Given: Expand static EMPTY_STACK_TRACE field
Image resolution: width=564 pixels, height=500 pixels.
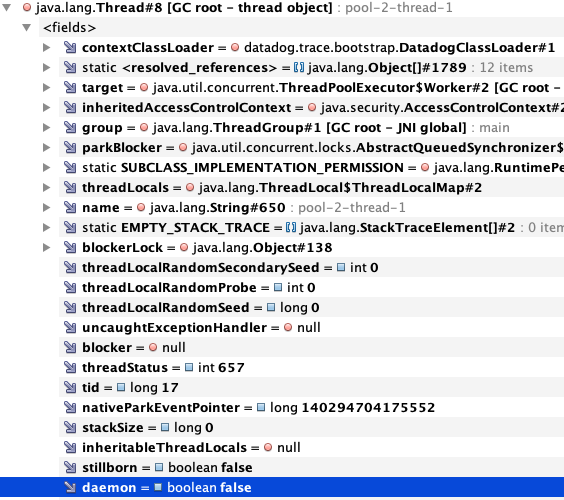Looking at the screenshot, I should [46, 227].
